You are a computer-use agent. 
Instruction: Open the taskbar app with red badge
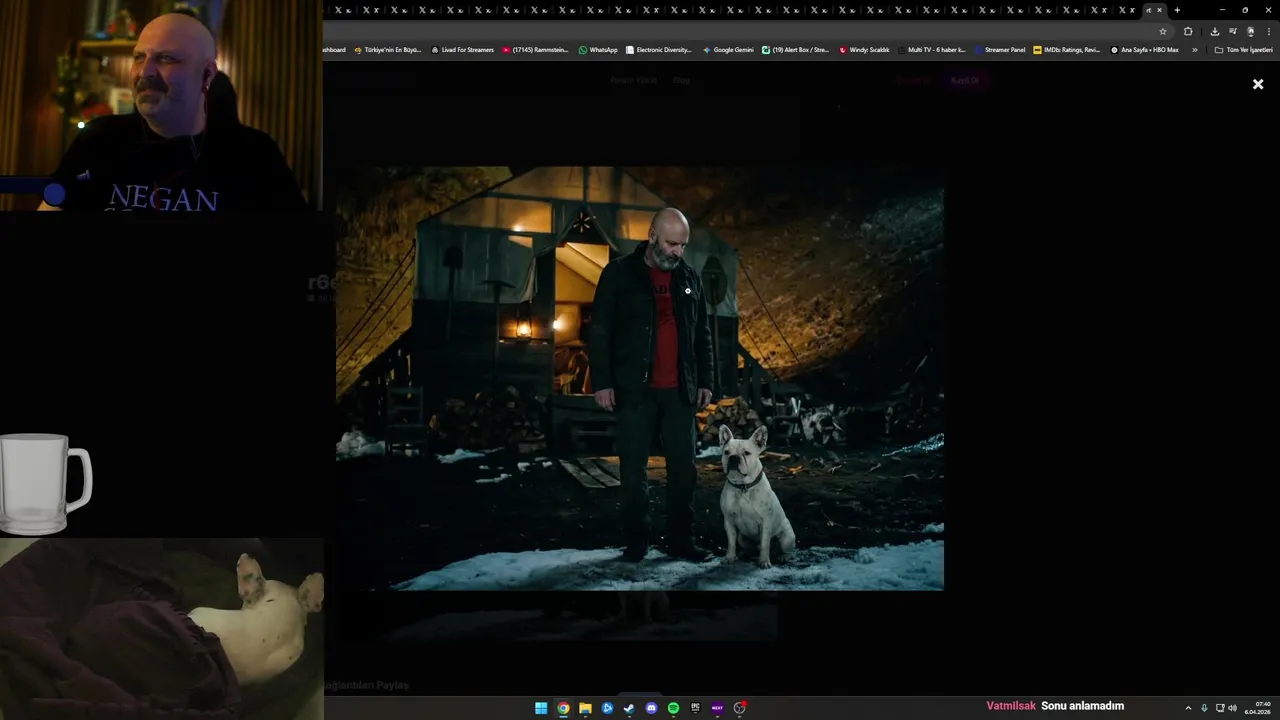(740, 708)
